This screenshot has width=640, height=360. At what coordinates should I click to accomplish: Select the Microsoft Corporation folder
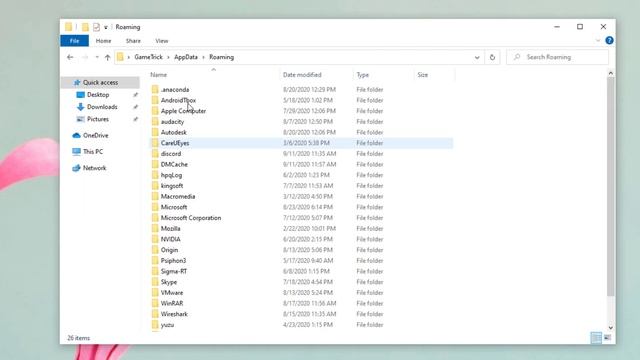[x=191, y=218]
